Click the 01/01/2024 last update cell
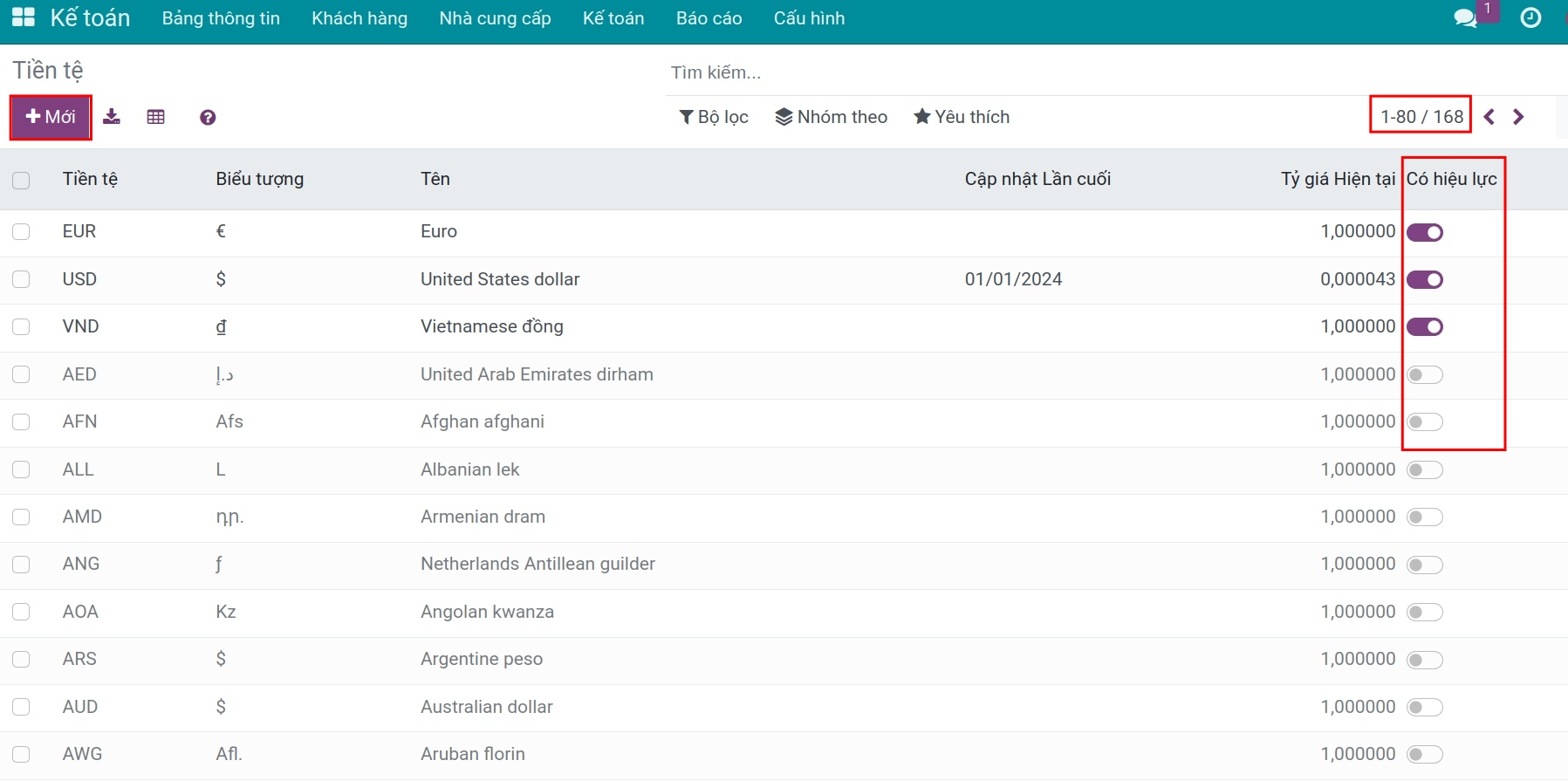Image resolution: width=1568 pixels, height=781 pixels. click(1013, 279)
